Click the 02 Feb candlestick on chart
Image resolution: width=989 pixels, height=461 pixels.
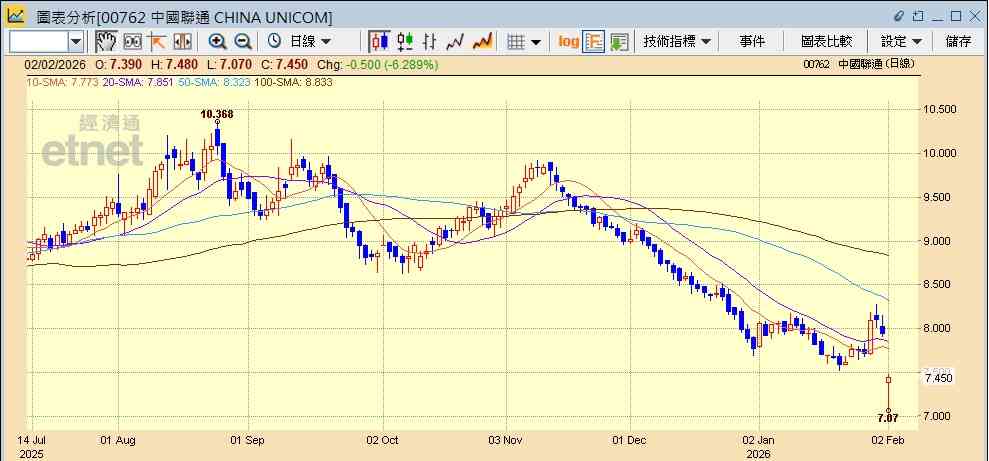(888, 394)
